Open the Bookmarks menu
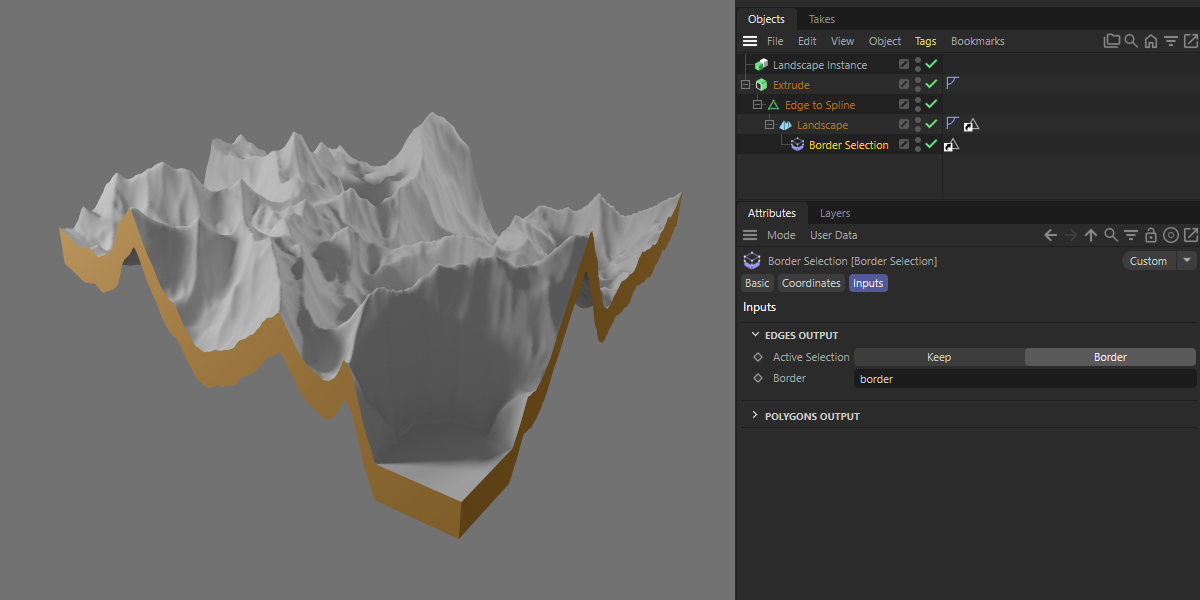 (x=978, y=41)
